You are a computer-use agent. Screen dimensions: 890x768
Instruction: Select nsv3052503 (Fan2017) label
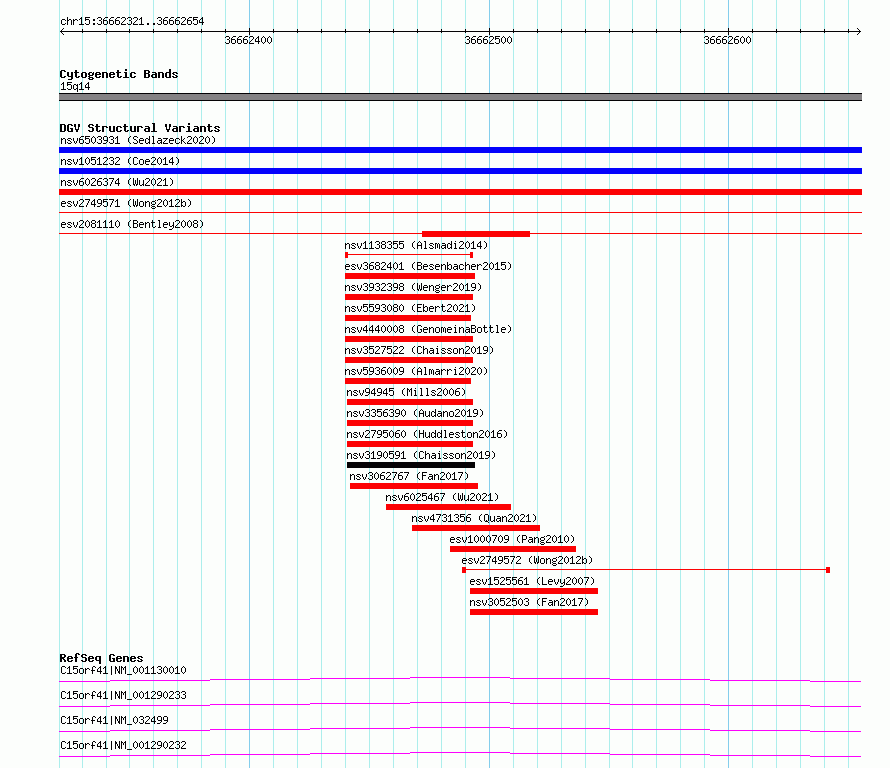[x=530, y=602]
